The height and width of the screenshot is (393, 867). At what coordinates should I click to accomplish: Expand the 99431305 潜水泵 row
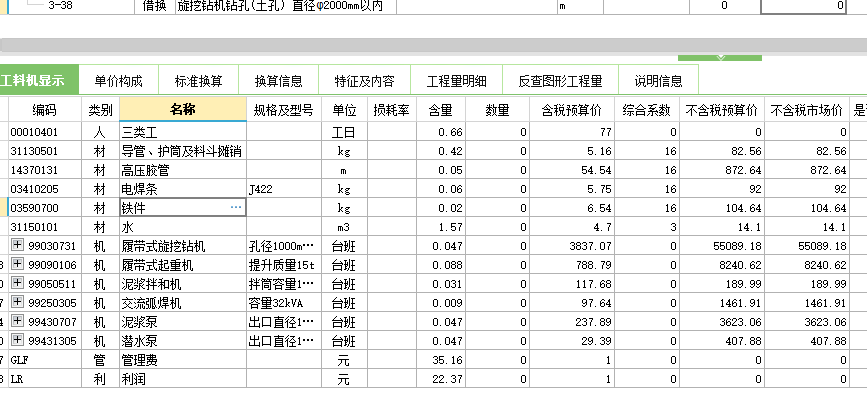(17, 340)
